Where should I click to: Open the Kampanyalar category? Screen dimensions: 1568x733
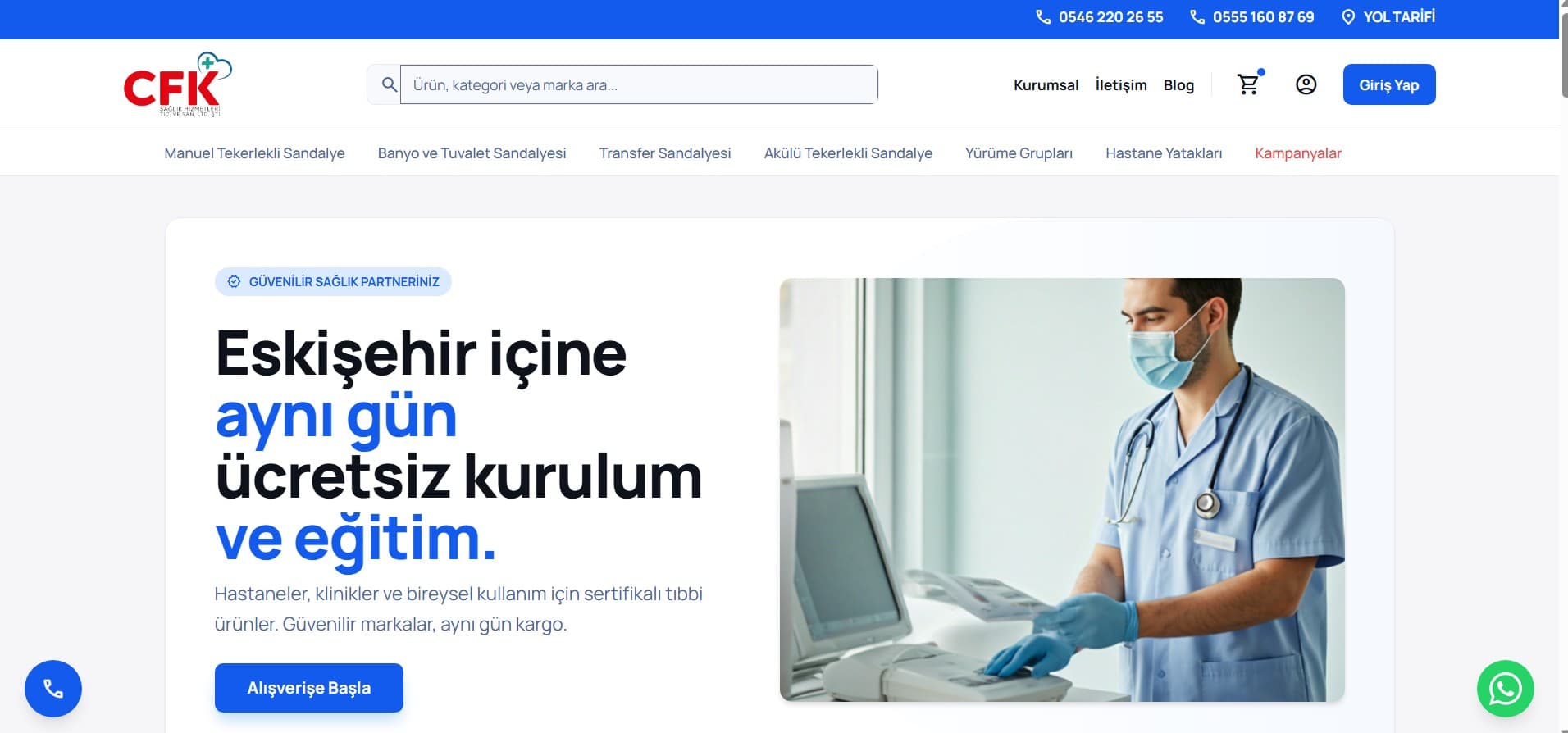(x=1298, y=153)
